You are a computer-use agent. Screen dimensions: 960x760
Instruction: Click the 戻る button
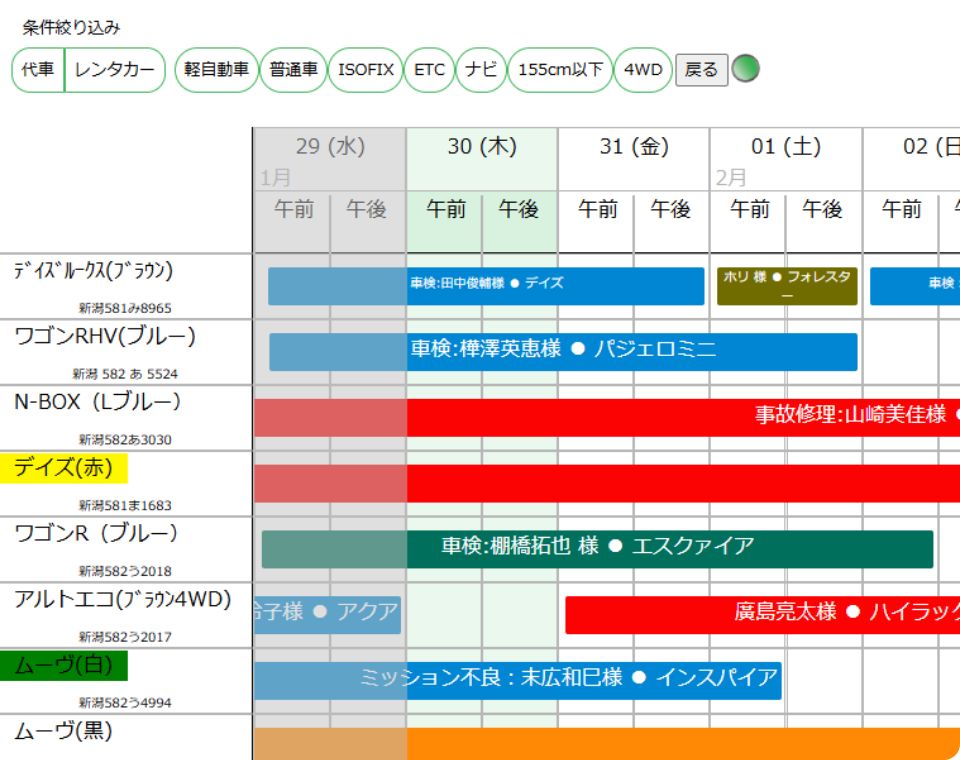[x=702, y=70]
